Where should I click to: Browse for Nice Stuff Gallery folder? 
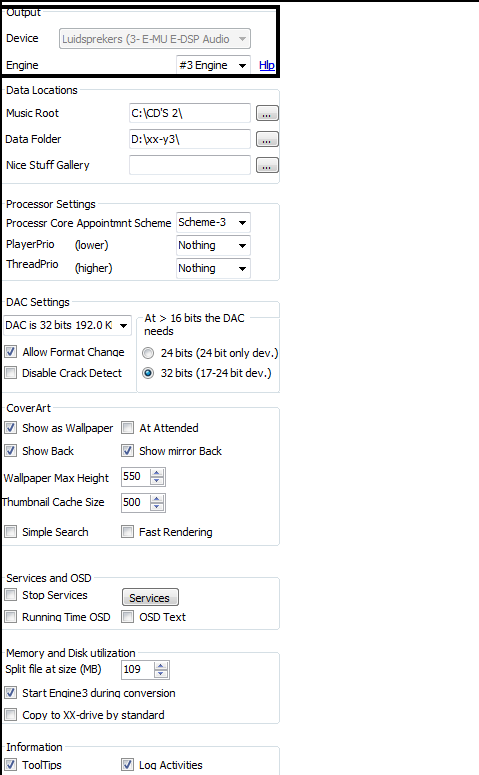(x=267, y=165)
